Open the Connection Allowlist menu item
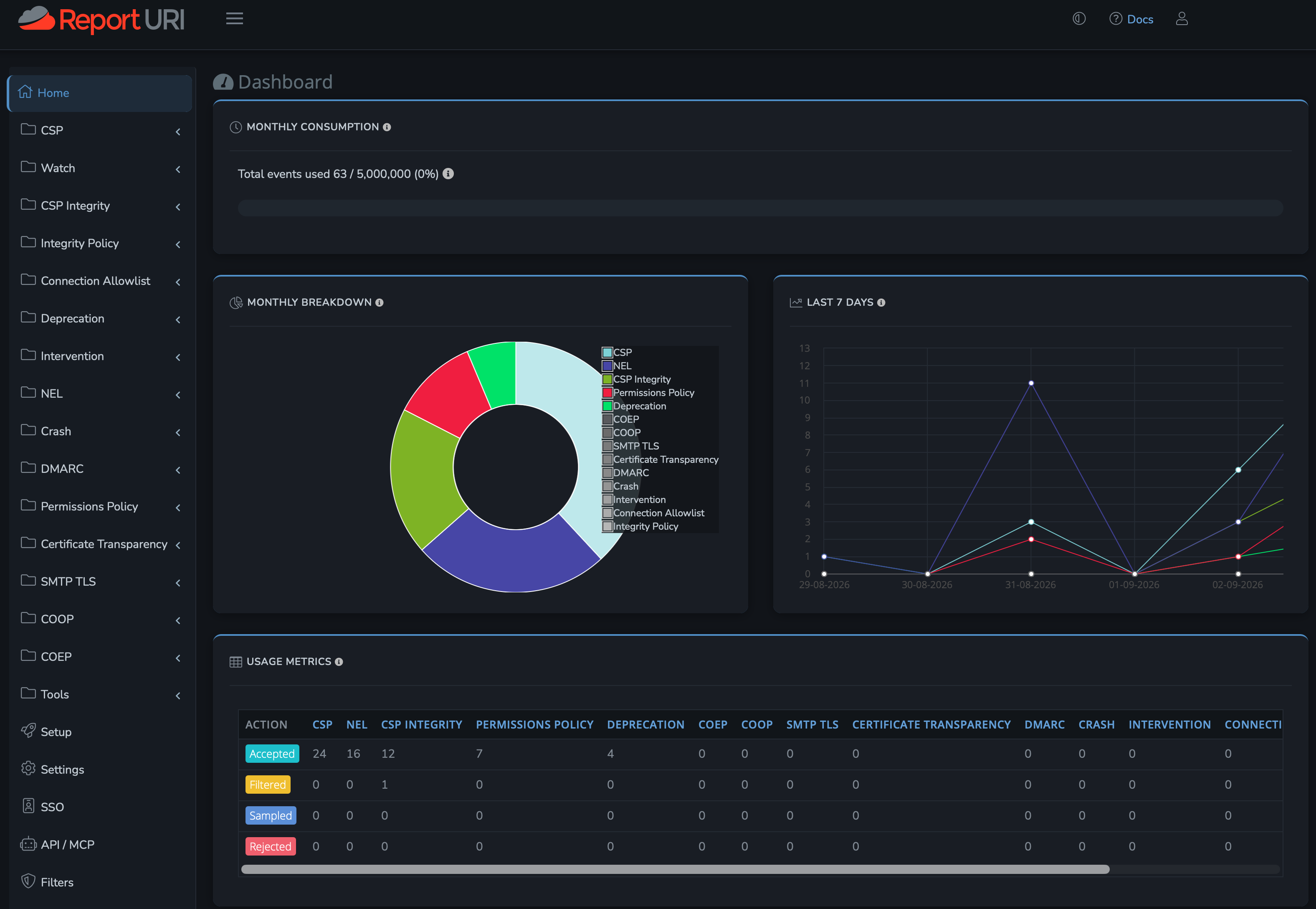1316x909 pixels. [100, 281]
